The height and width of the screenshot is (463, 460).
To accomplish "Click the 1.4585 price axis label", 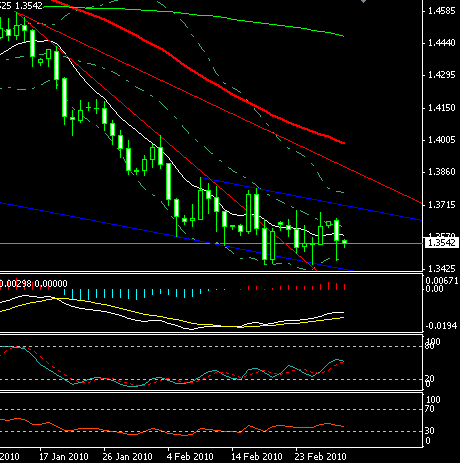I will pyautogui.click(x=441, y=11).
